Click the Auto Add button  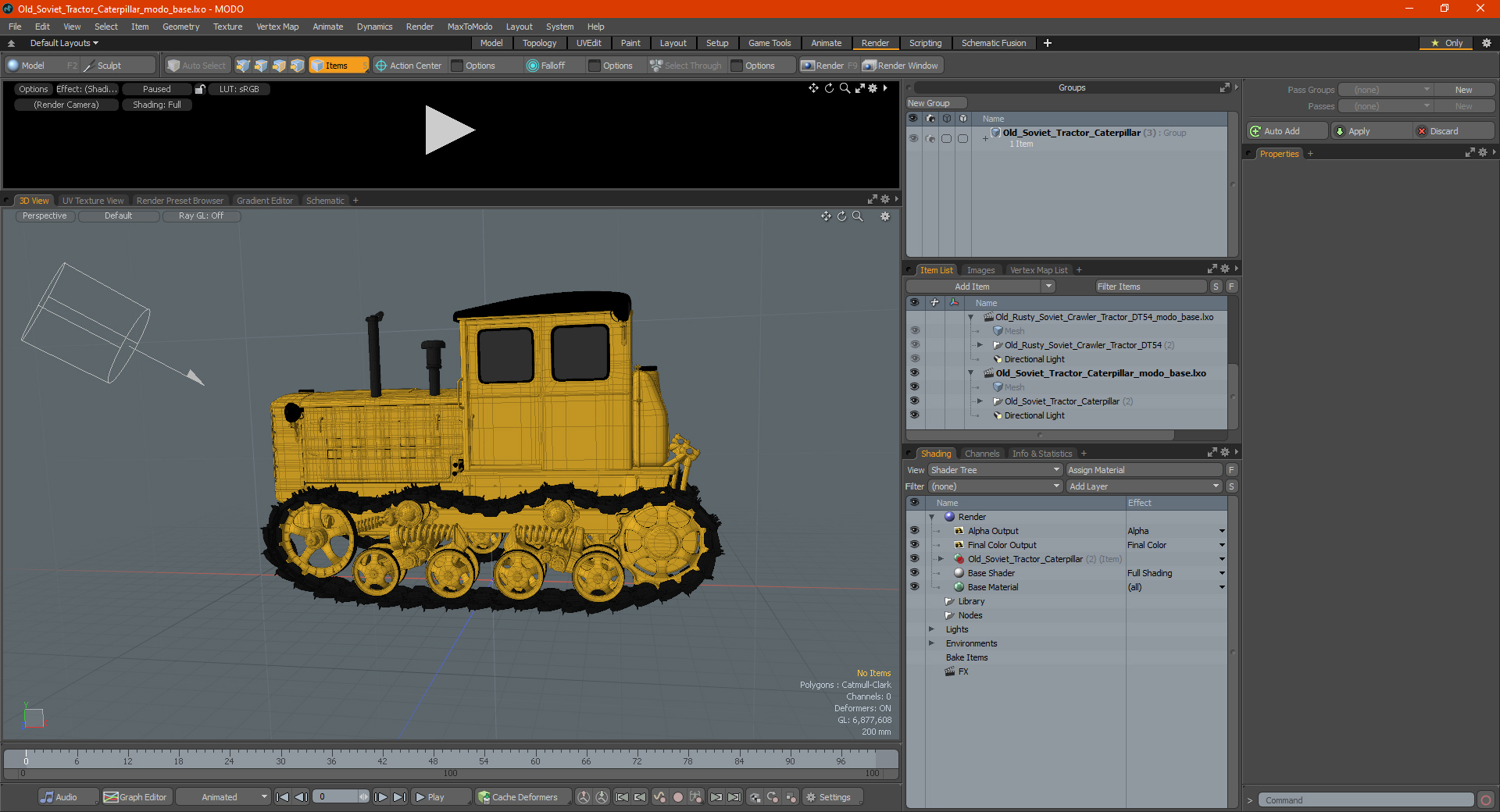1287,131
